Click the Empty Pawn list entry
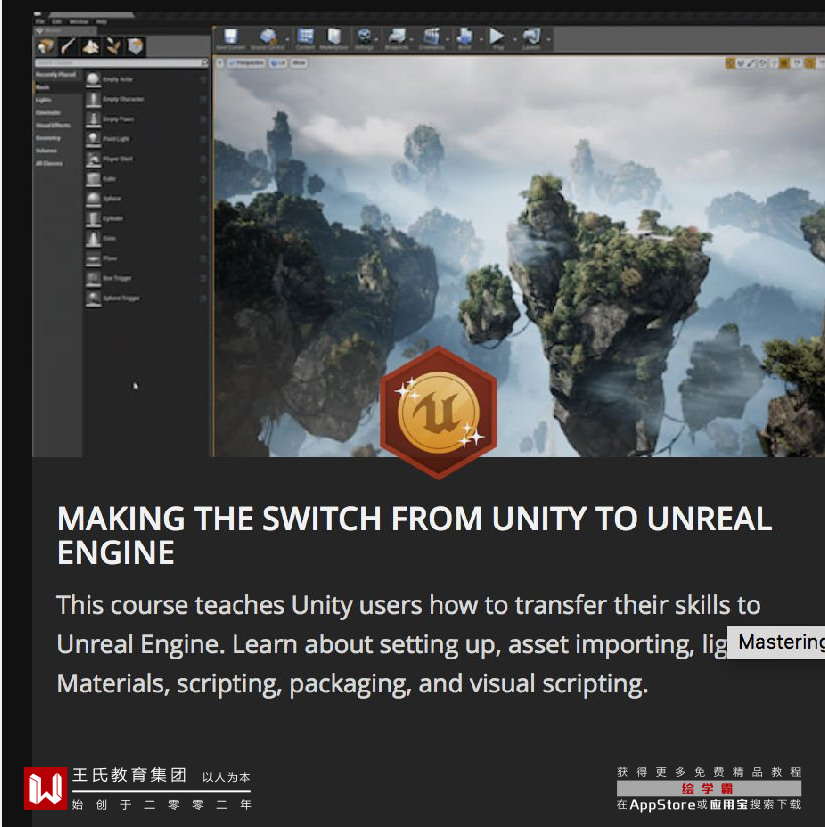The height and width of the screenshot is (827, 825). pyautogui.click(x=147, y=119)
